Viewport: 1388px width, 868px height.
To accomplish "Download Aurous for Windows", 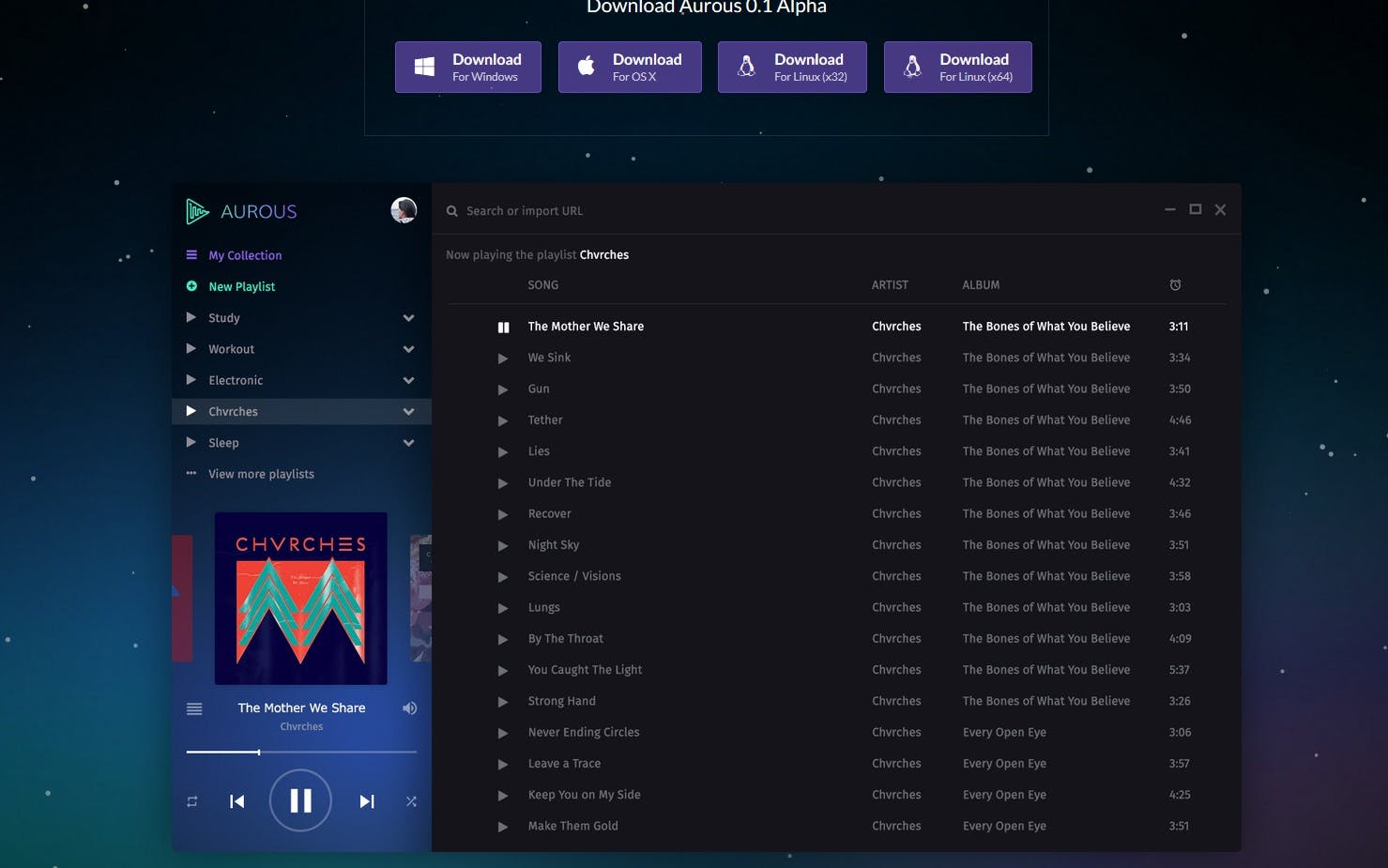I will point(468,67).
